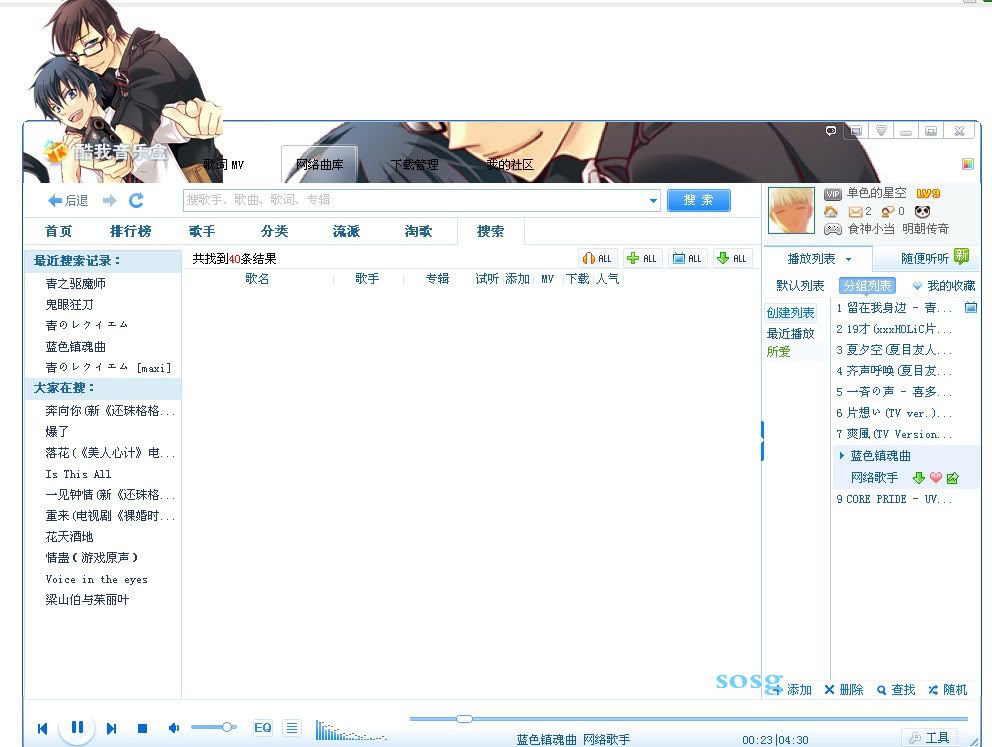Image resolution: width=992 pixels, height=747 pixels.
Task: Click the panda icon in profile
Action: tap(922, 211)
